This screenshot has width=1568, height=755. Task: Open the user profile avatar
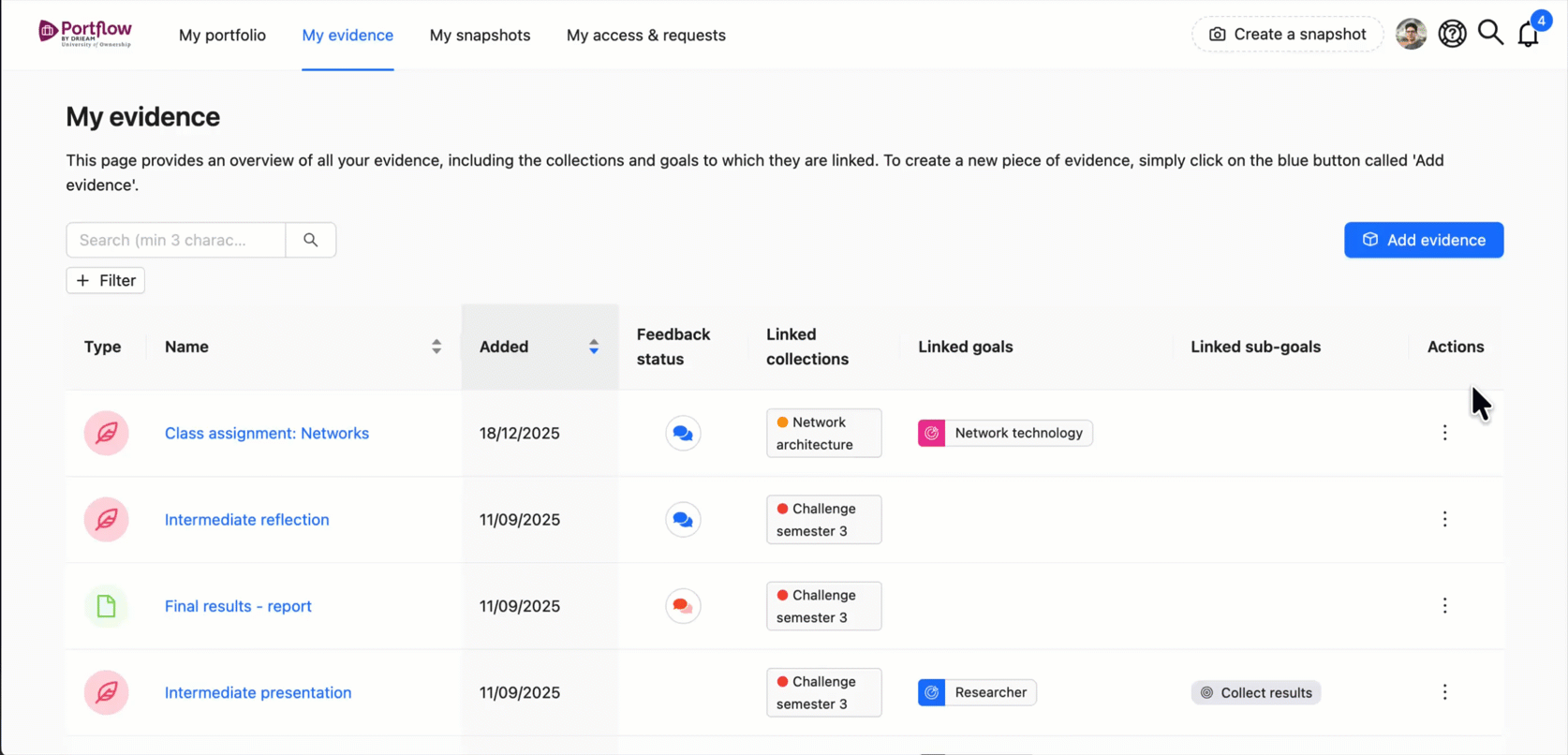click(x=1411, y=34)
